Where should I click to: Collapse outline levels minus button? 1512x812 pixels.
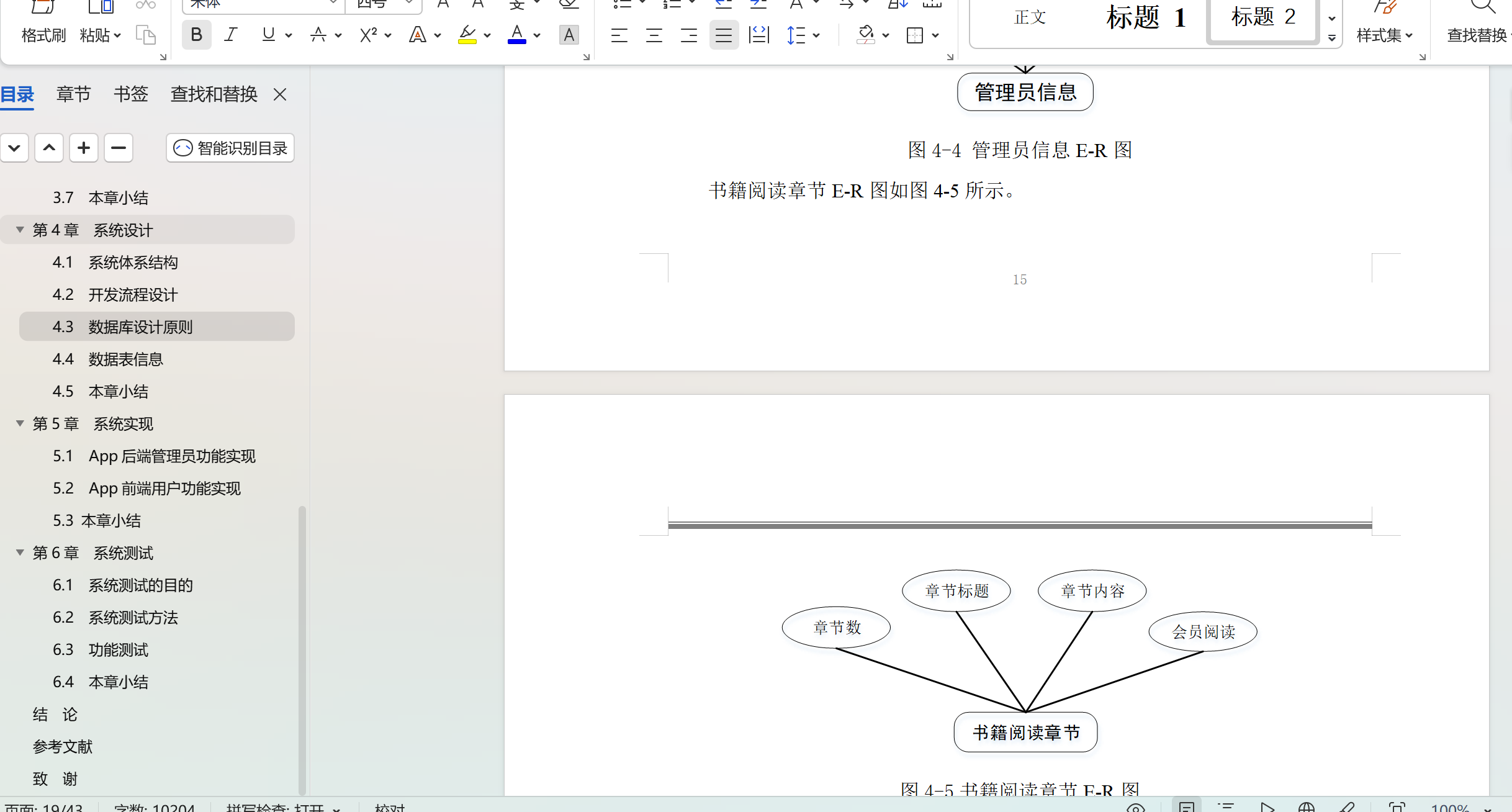[x=119, y=148]
